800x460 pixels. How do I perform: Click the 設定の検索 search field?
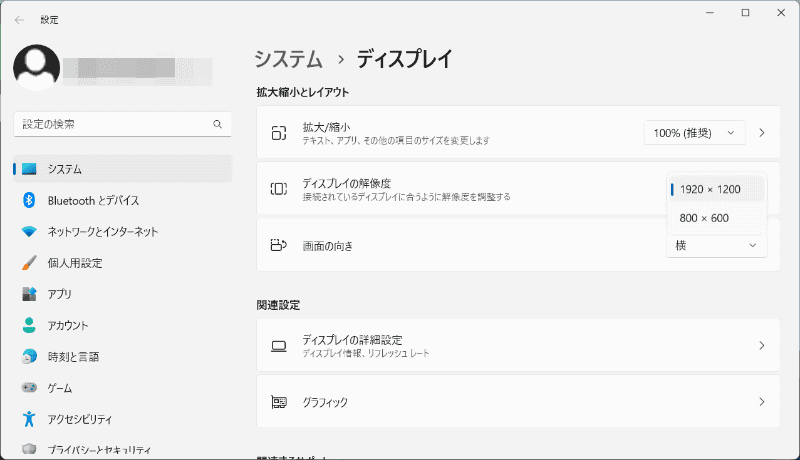122,124
